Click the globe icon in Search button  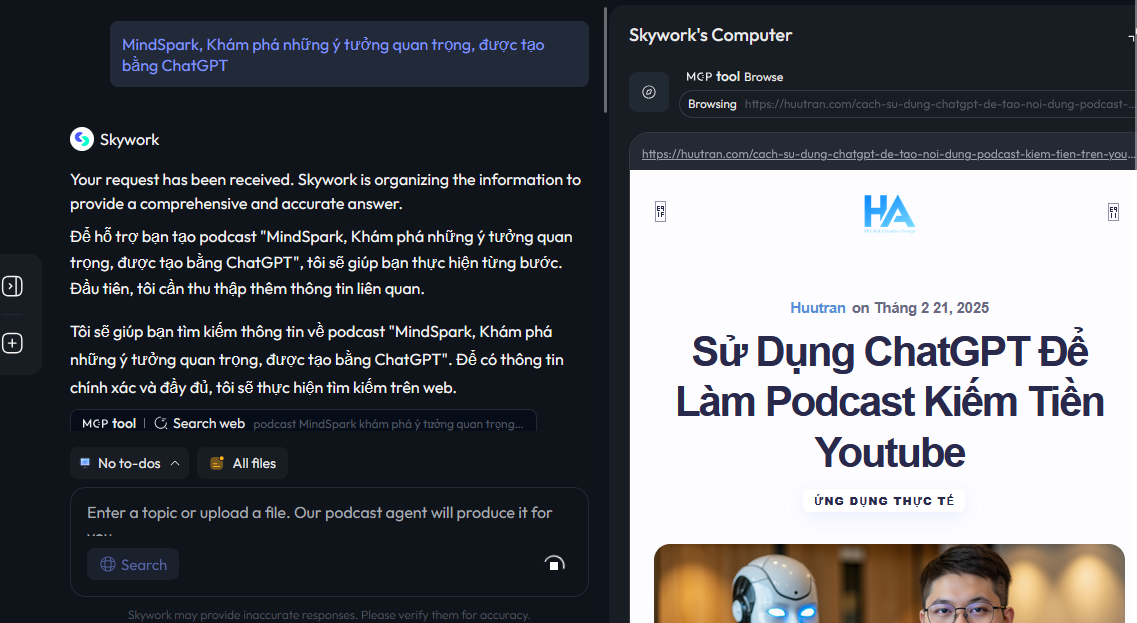[x=108, y=564]
